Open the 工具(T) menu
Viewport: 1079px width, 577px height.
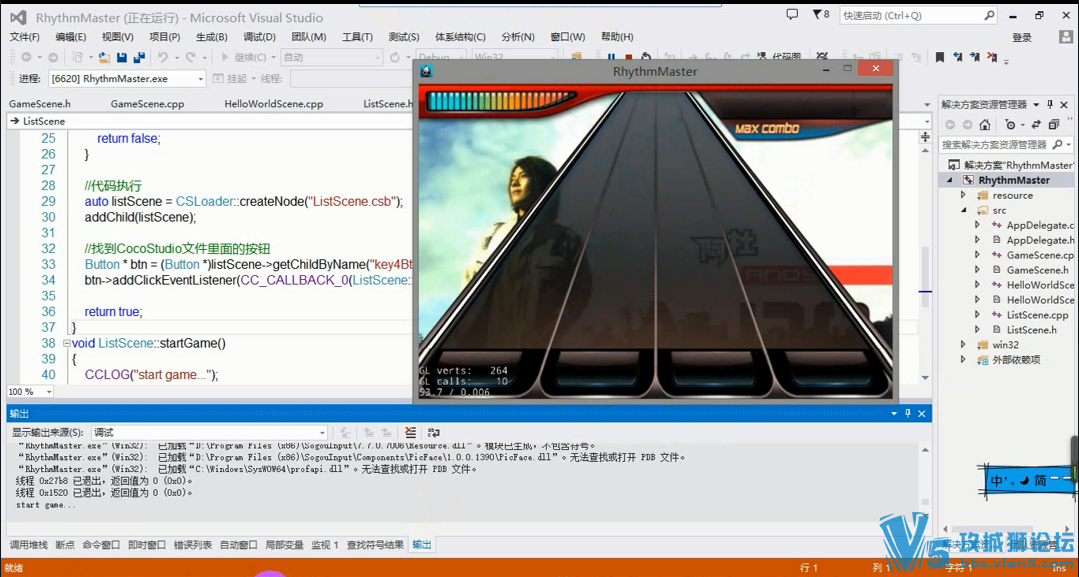click(x=357, y=37)
